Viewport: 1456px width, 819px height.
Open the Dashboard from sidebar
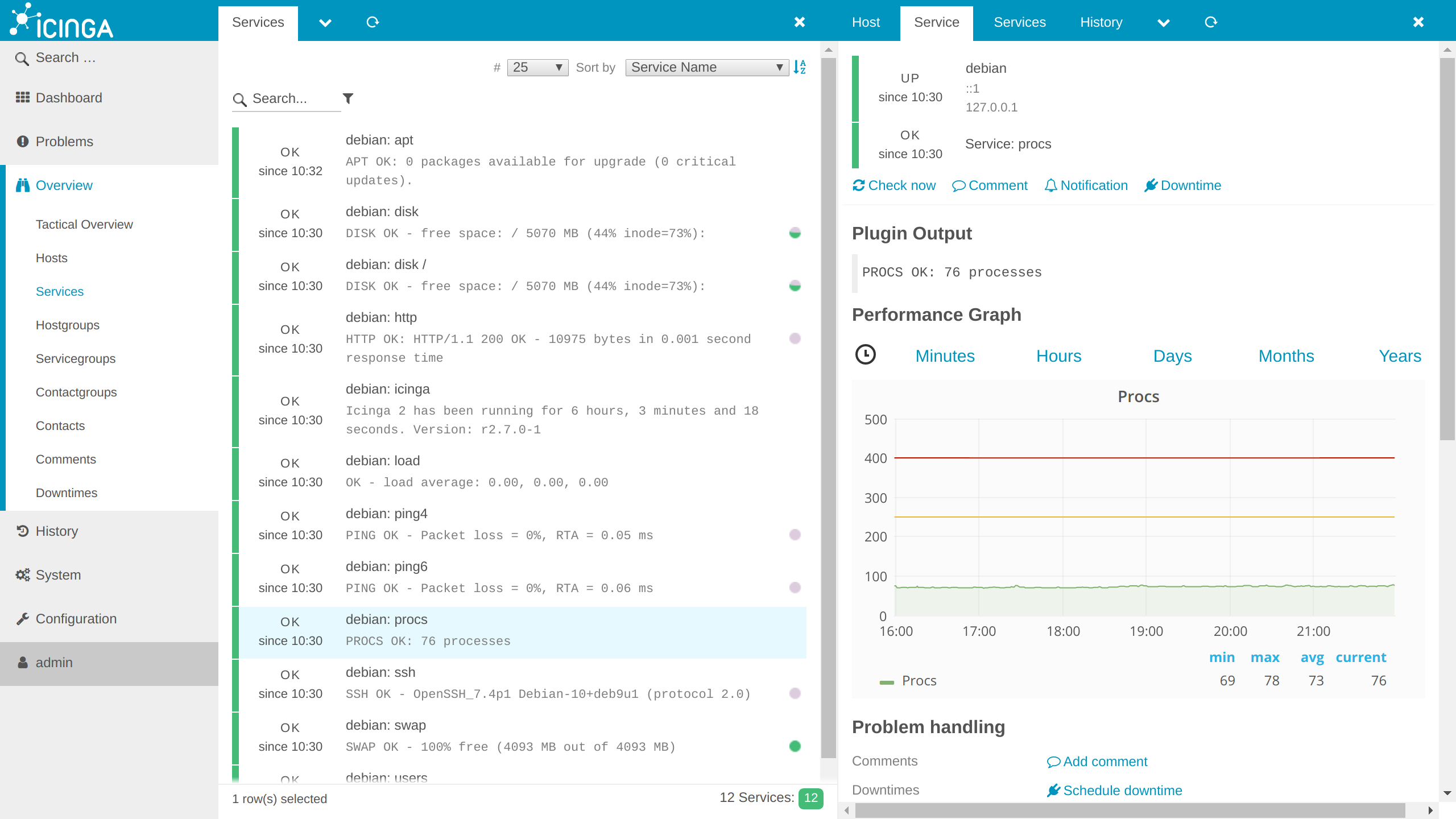click(69, 98)
